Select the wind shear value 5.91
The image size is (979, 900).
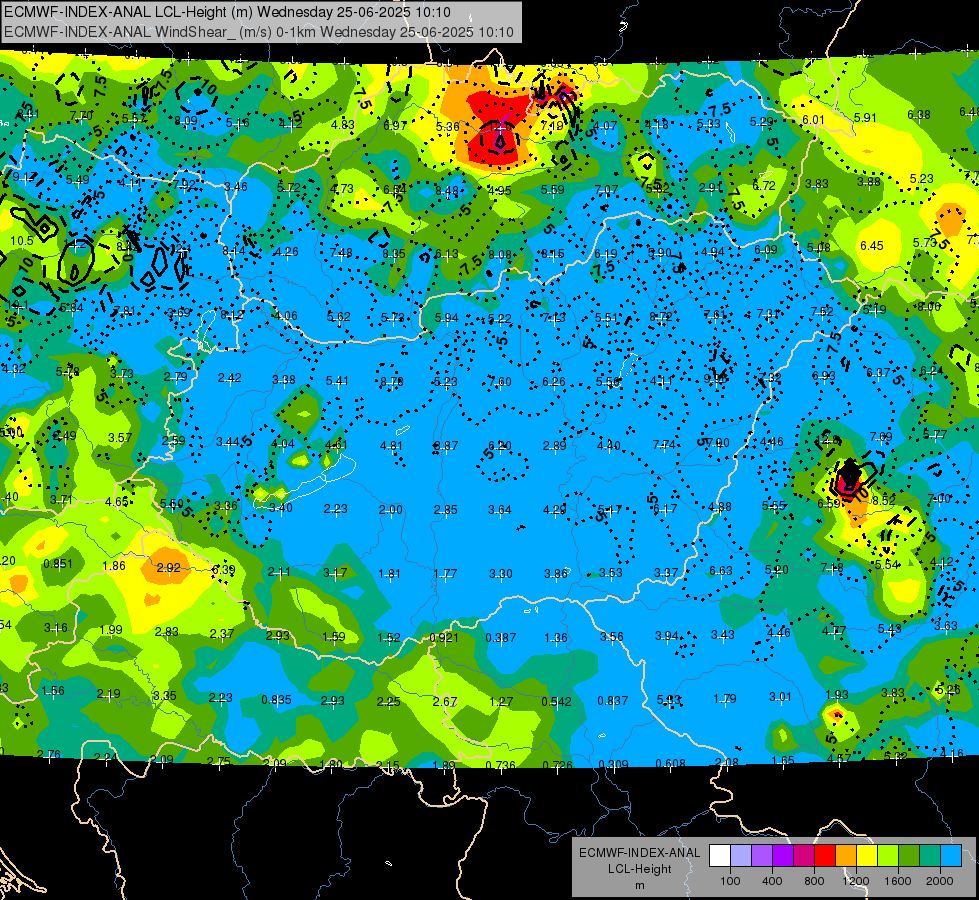click(x=865, y=117)
